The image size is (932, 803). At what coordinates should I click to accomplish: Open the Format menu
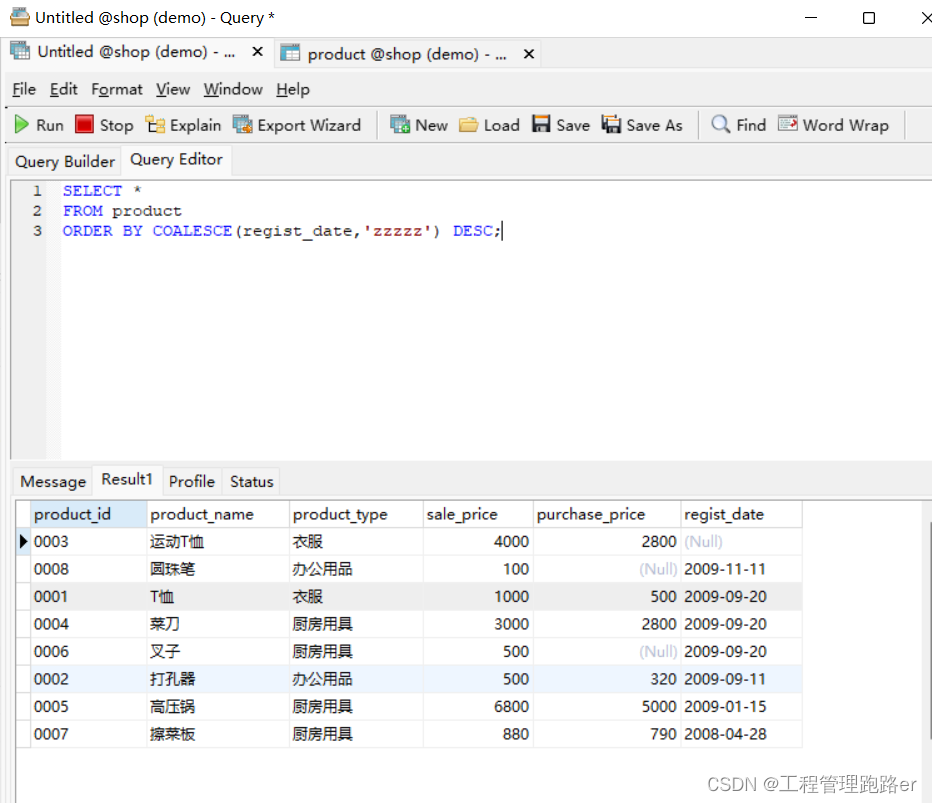point(117,89)
